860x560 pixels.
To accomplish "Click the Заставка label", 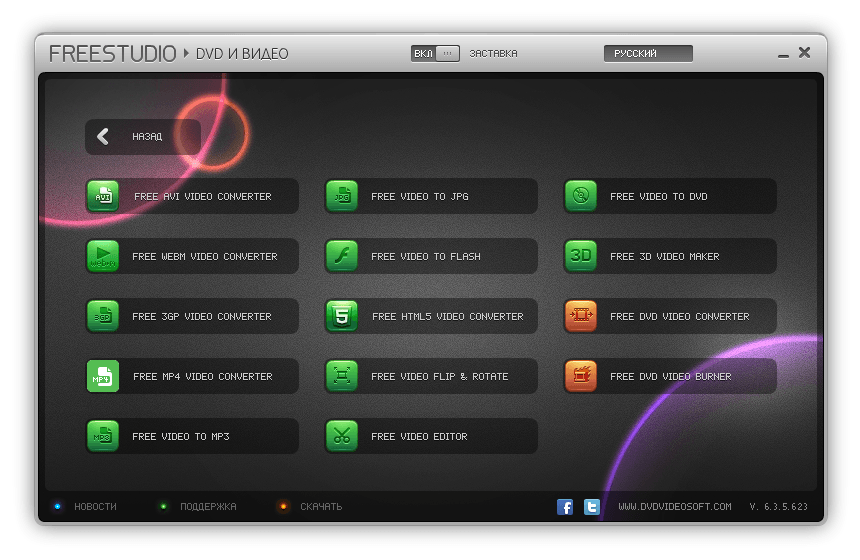I will click(493, 54).
